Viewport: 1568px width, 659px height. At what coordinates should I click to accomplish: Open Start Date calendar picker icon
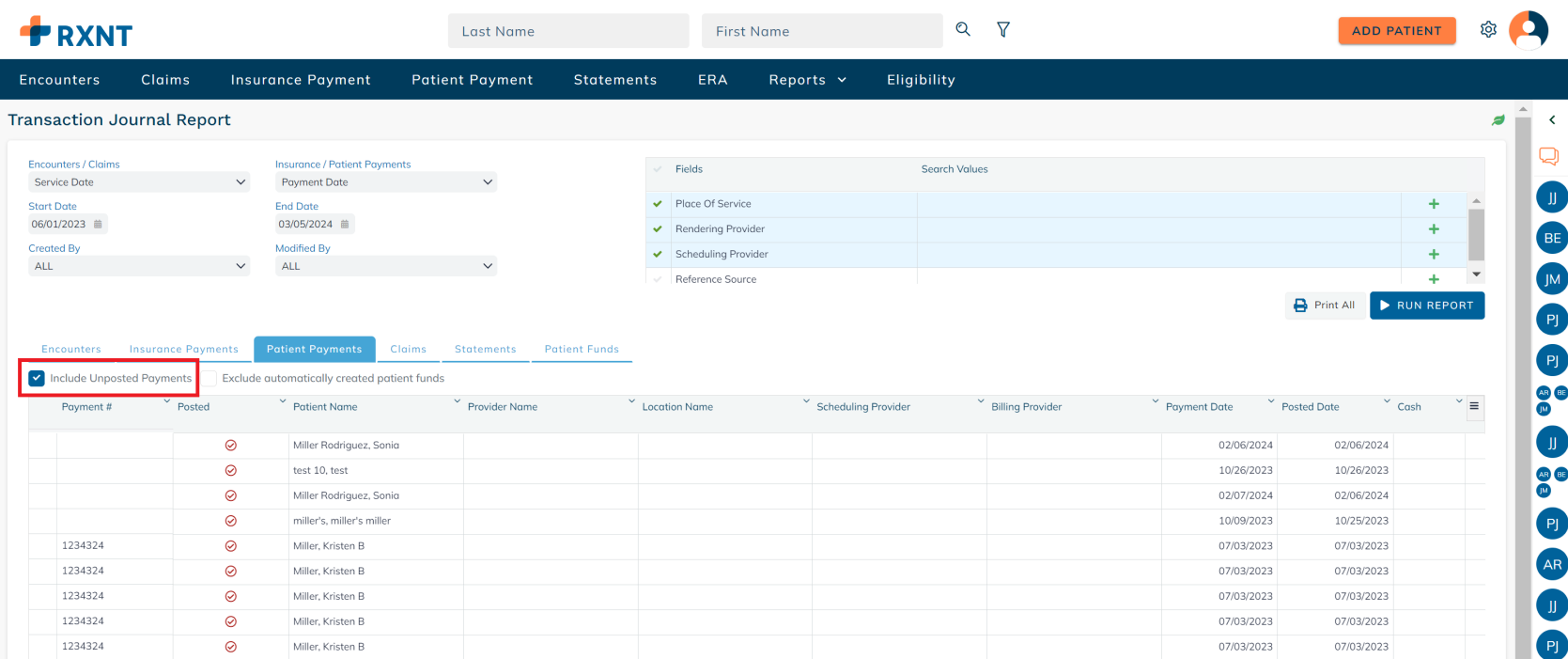coord(98,224)
